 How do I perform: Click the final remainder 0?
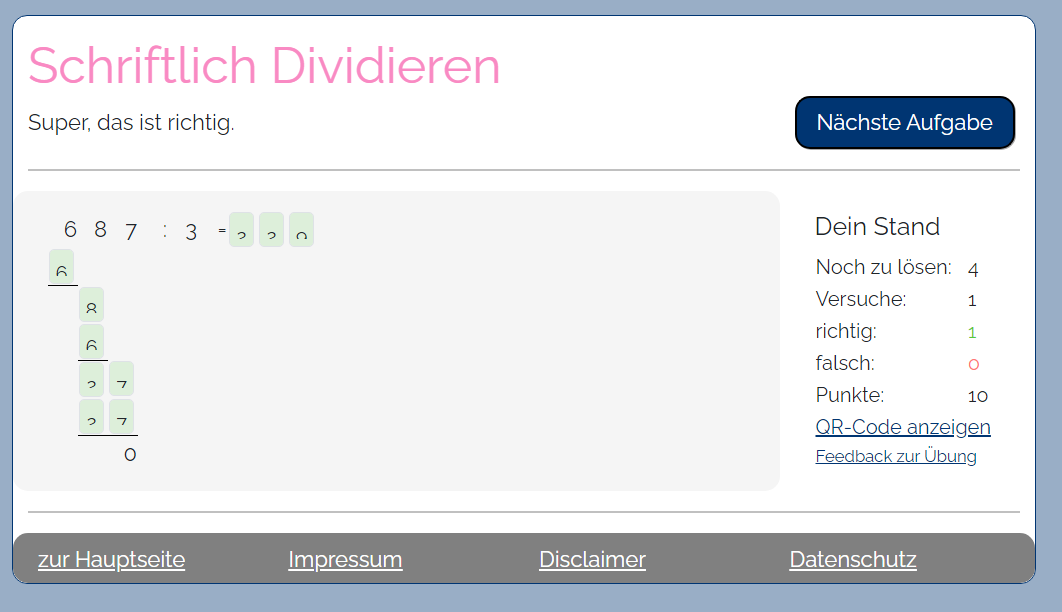129,455
